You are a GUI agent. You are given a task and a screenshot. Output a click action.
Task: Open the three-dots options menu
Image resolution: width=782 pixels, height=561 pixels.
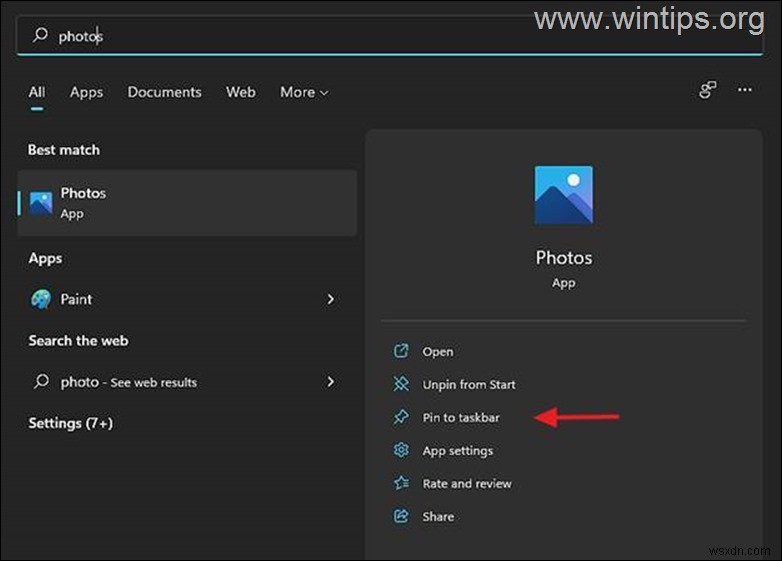(745, 90)
